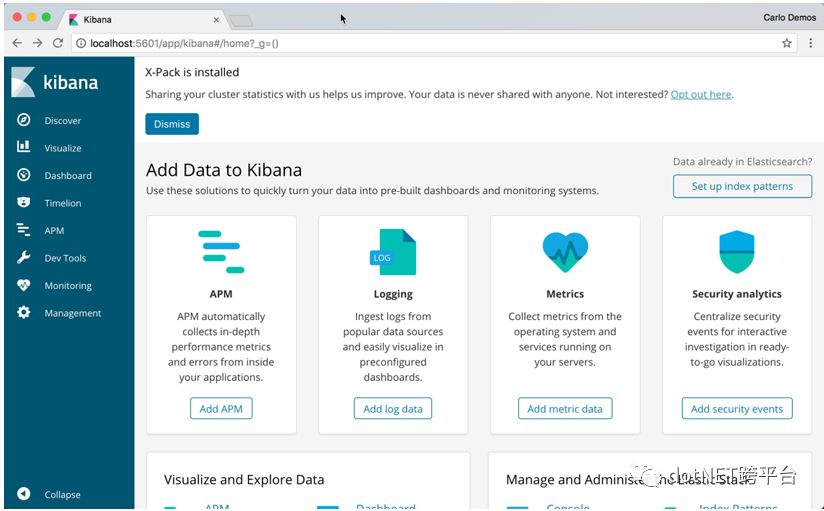
Task: Reload the page
Action: click(58, 43)
